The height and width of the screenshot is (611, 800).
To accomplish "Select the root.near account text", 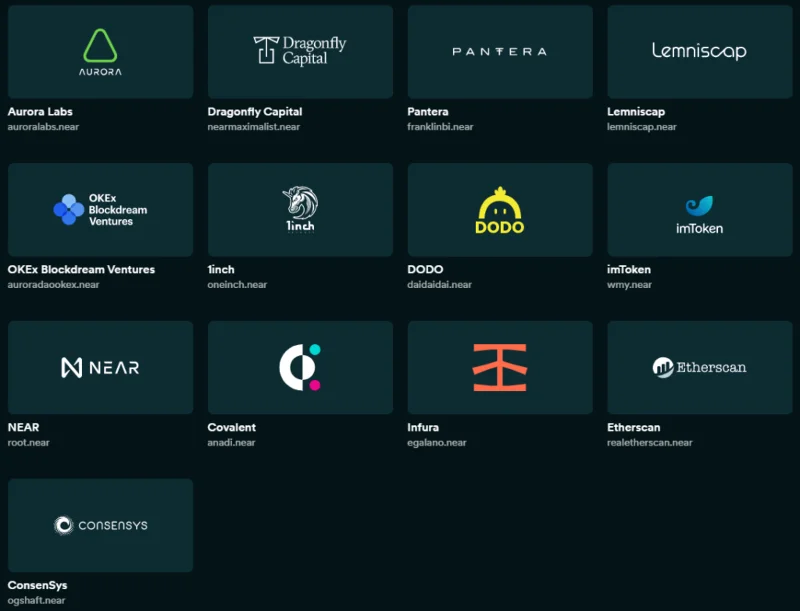I will (x=29, y=443).
